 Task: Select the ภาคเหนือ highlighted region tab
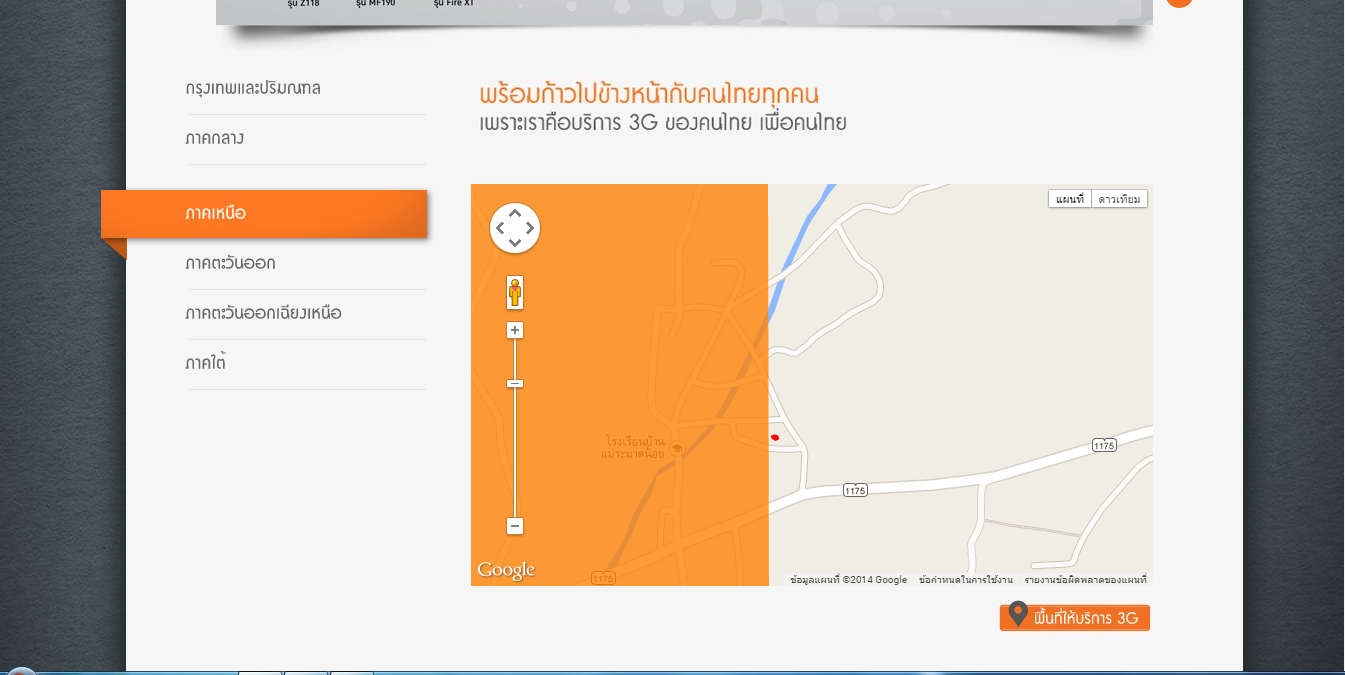264,214
